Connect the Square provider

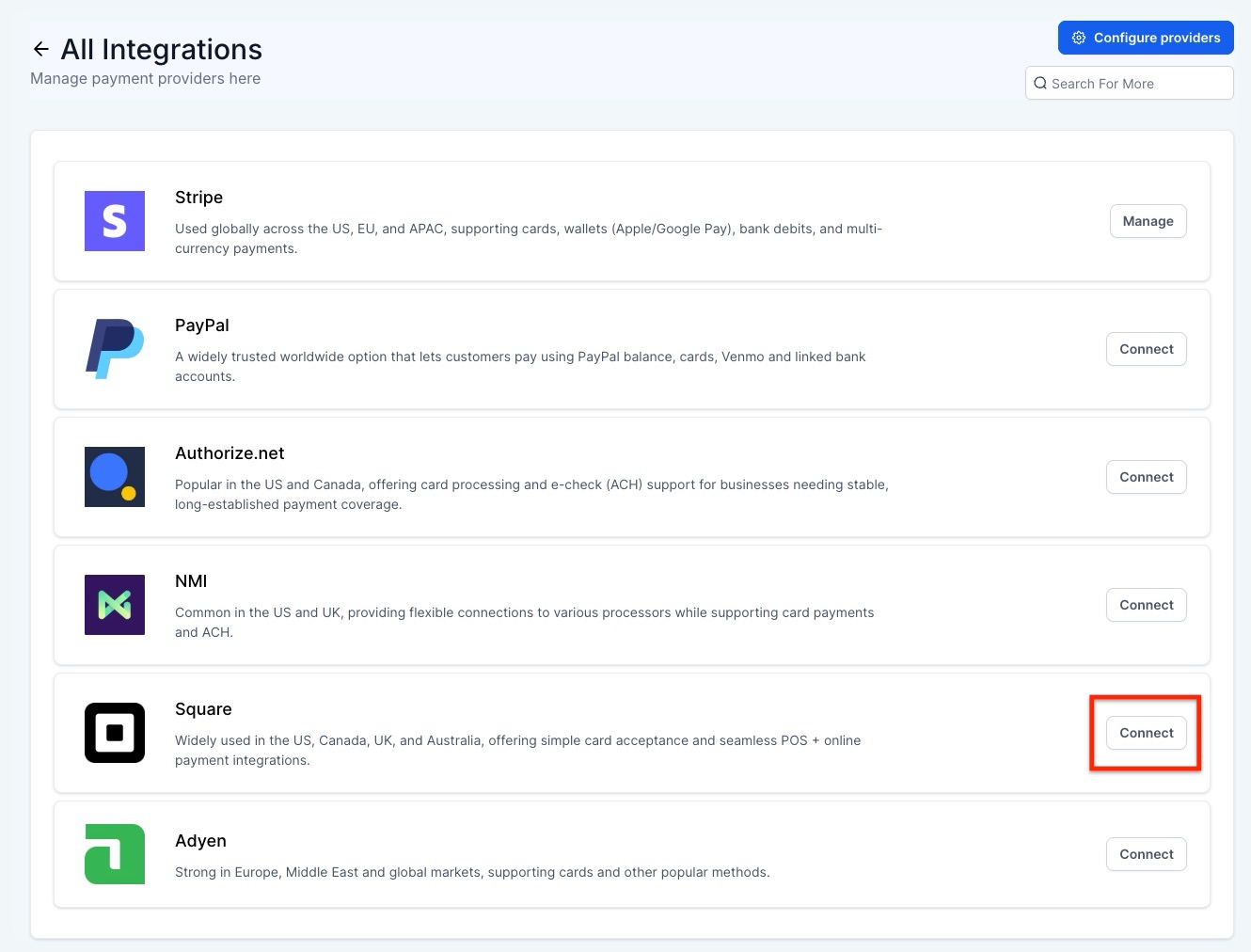click(x=1146, y=733)
